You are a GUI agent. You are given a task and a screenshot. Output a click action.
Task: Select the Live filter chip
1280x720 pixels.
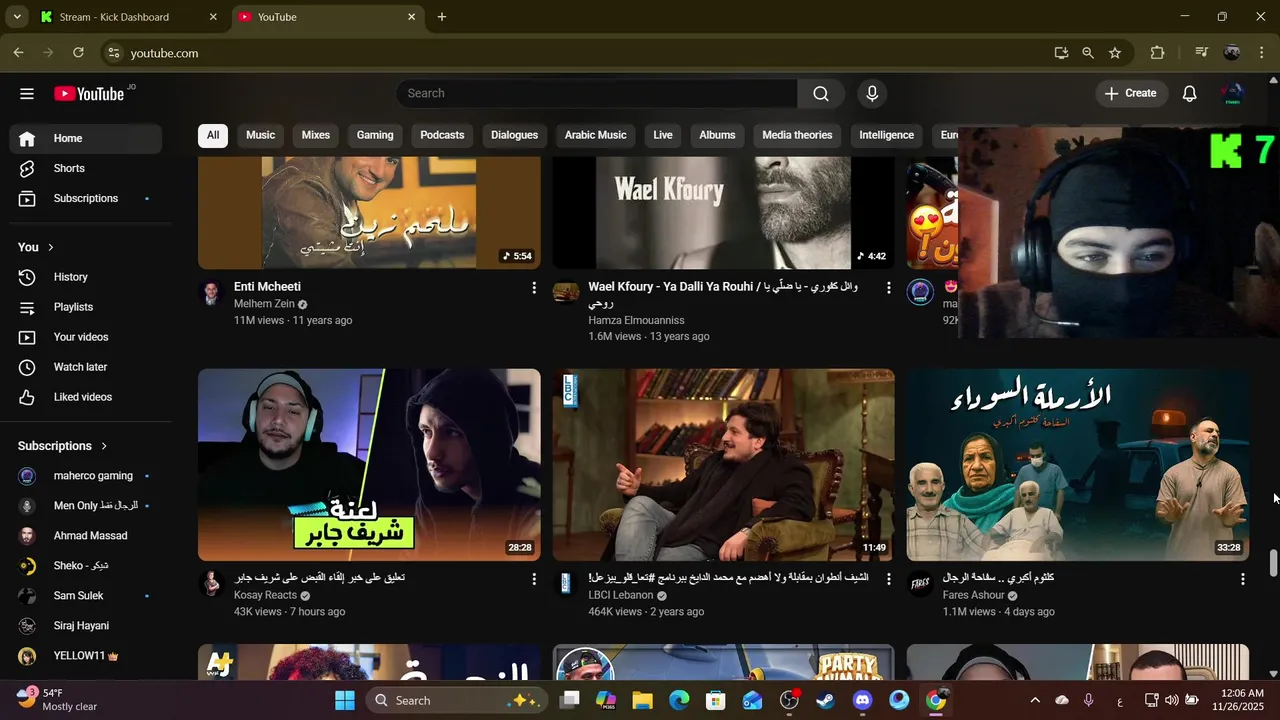coord(663,135)
